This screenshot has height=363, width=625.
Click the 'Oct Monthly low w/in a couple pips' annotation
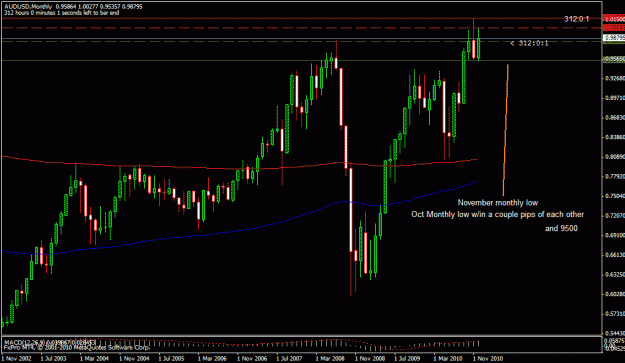click(497, 214)
